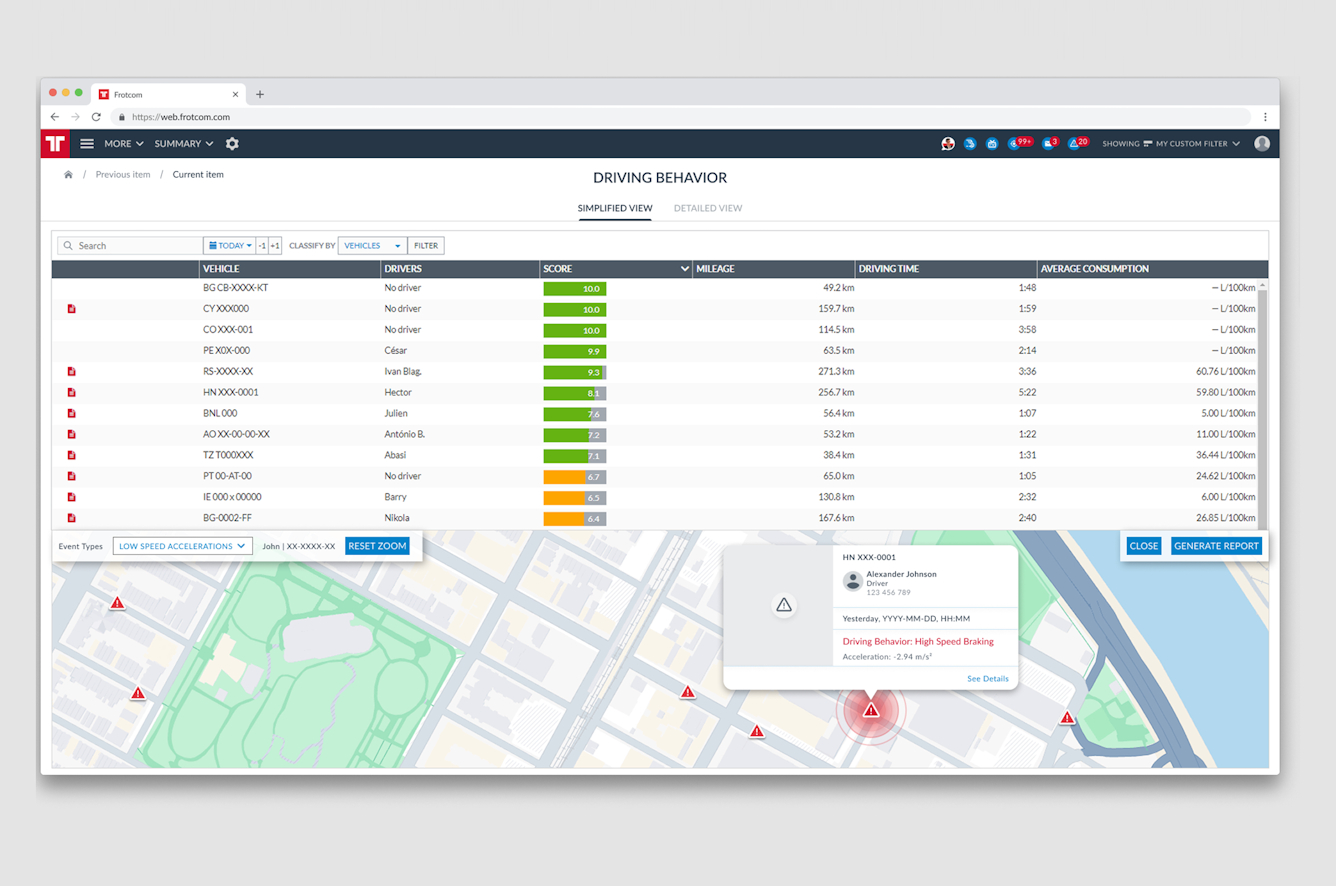Go to home via breadcrumb house icon
Viewport: 1336px width, 886px height.
(x=68, y=175)
